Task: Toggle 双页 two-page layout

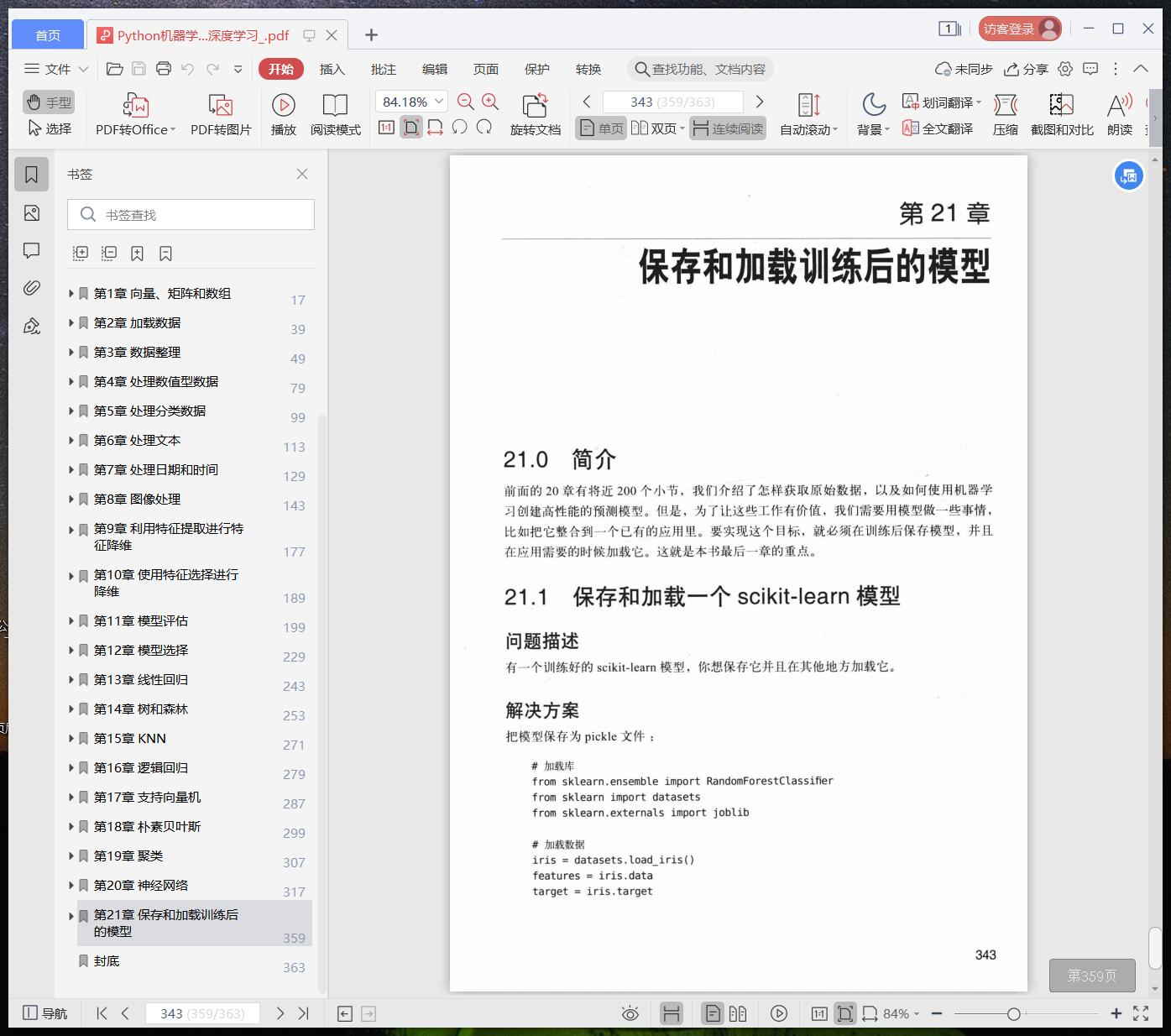Action: [657, 128]
